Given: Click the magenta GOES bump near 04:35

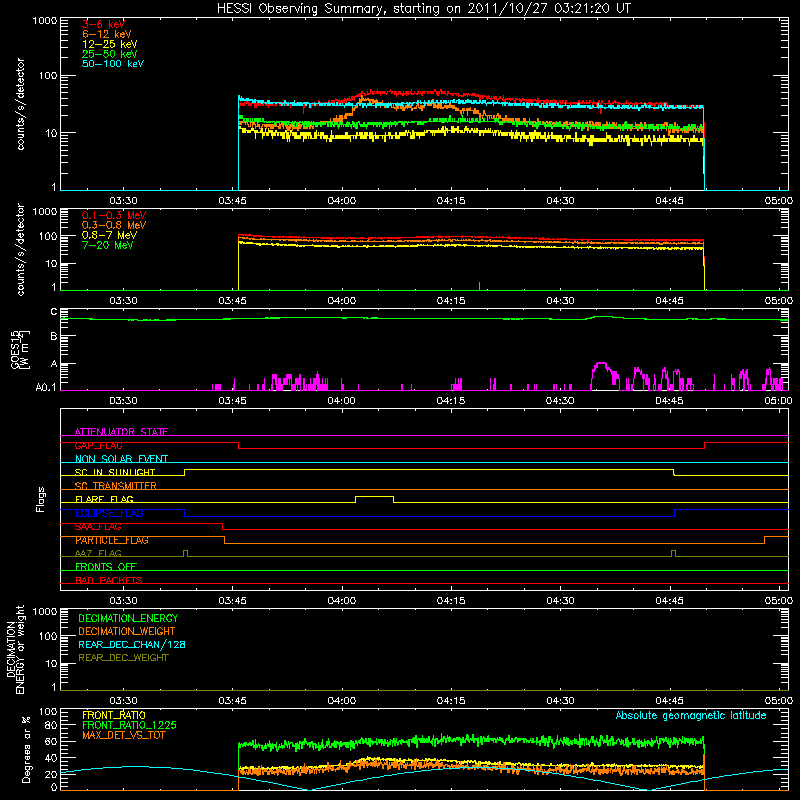Looking at the screenshot, I should coord(603,375).
